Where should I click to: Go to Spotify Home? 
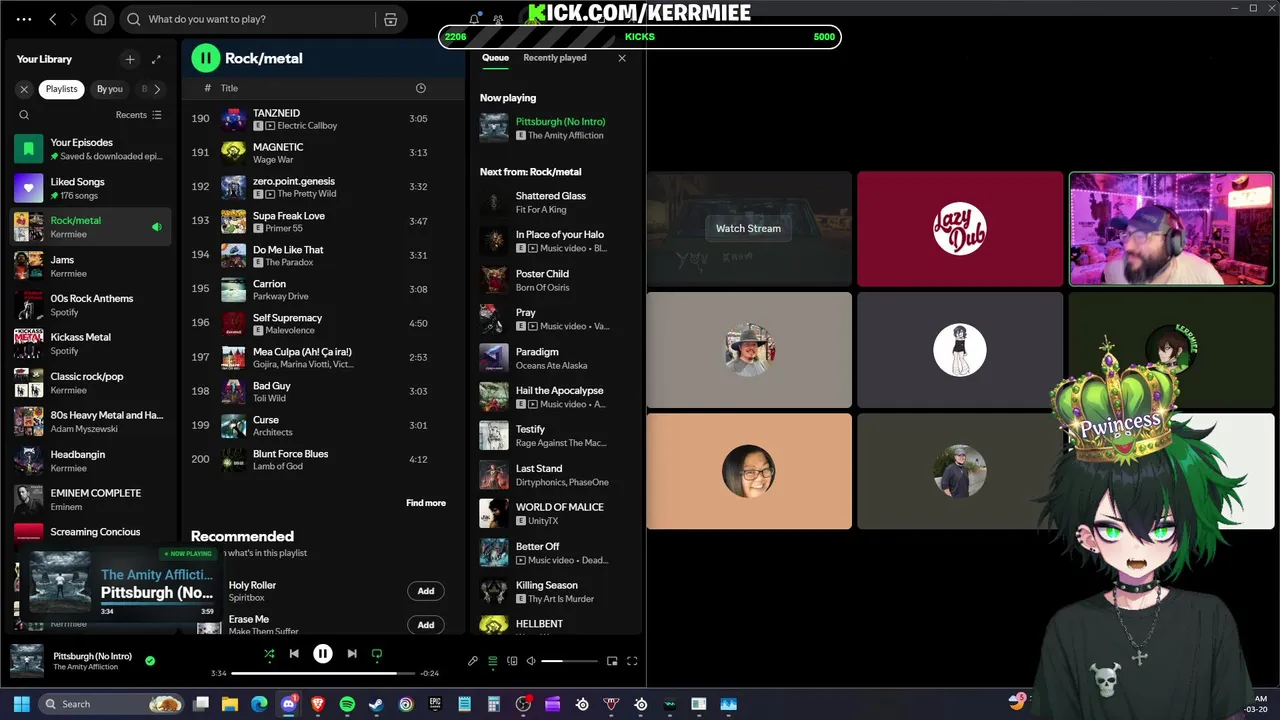pos(100,19)
